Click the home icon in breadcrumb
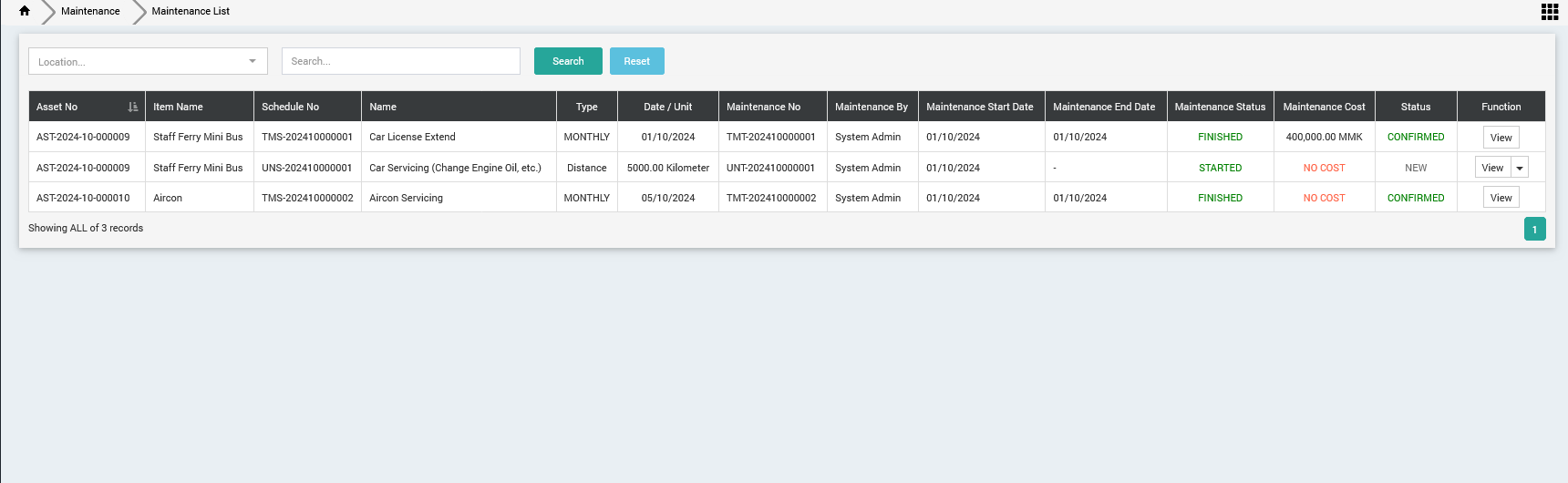Image resolution: width=1568 pixels, height=483 pixels. [25, 11]
